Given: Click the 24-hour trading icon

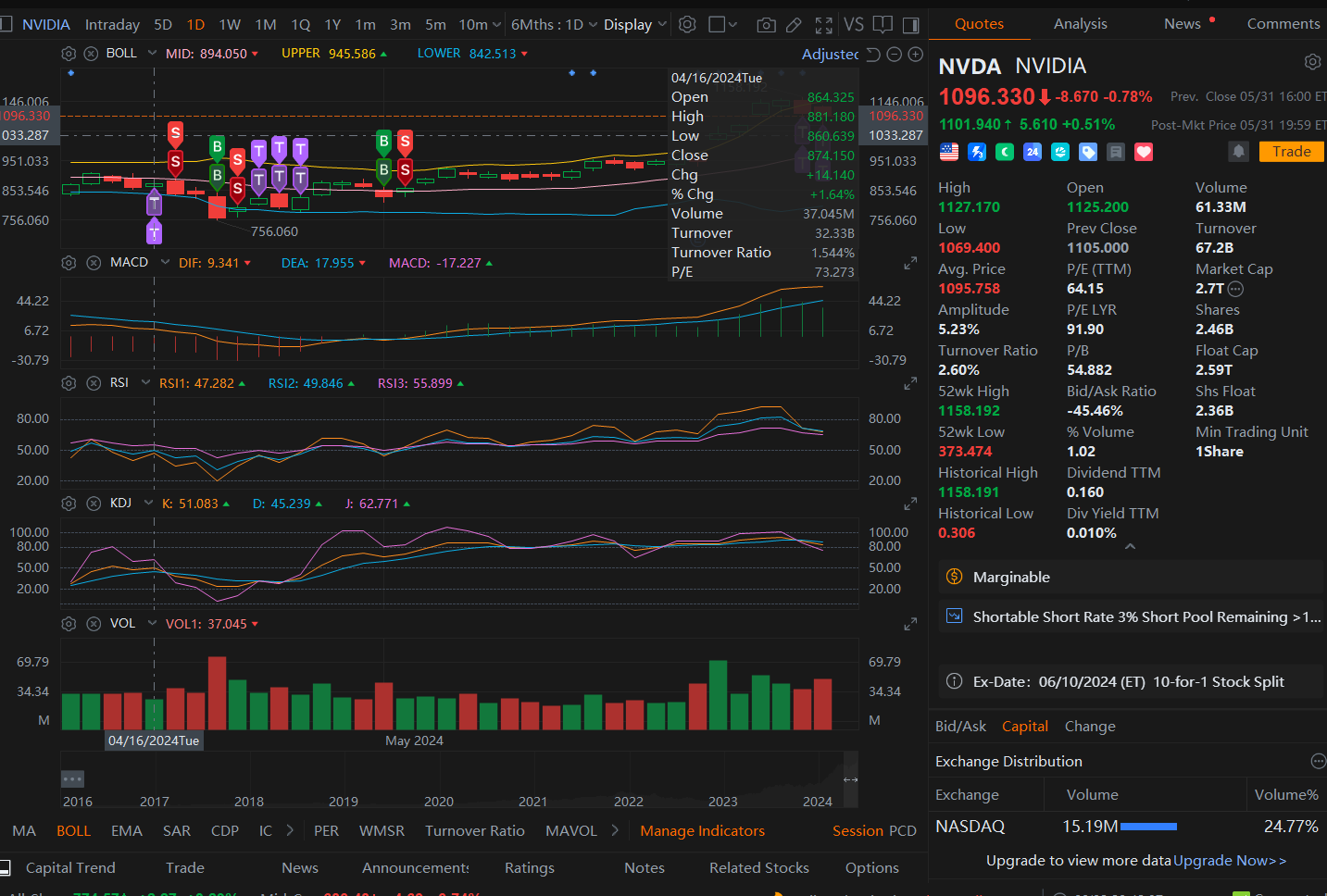Looking at the screenshot, I should tap(1033, 152).
